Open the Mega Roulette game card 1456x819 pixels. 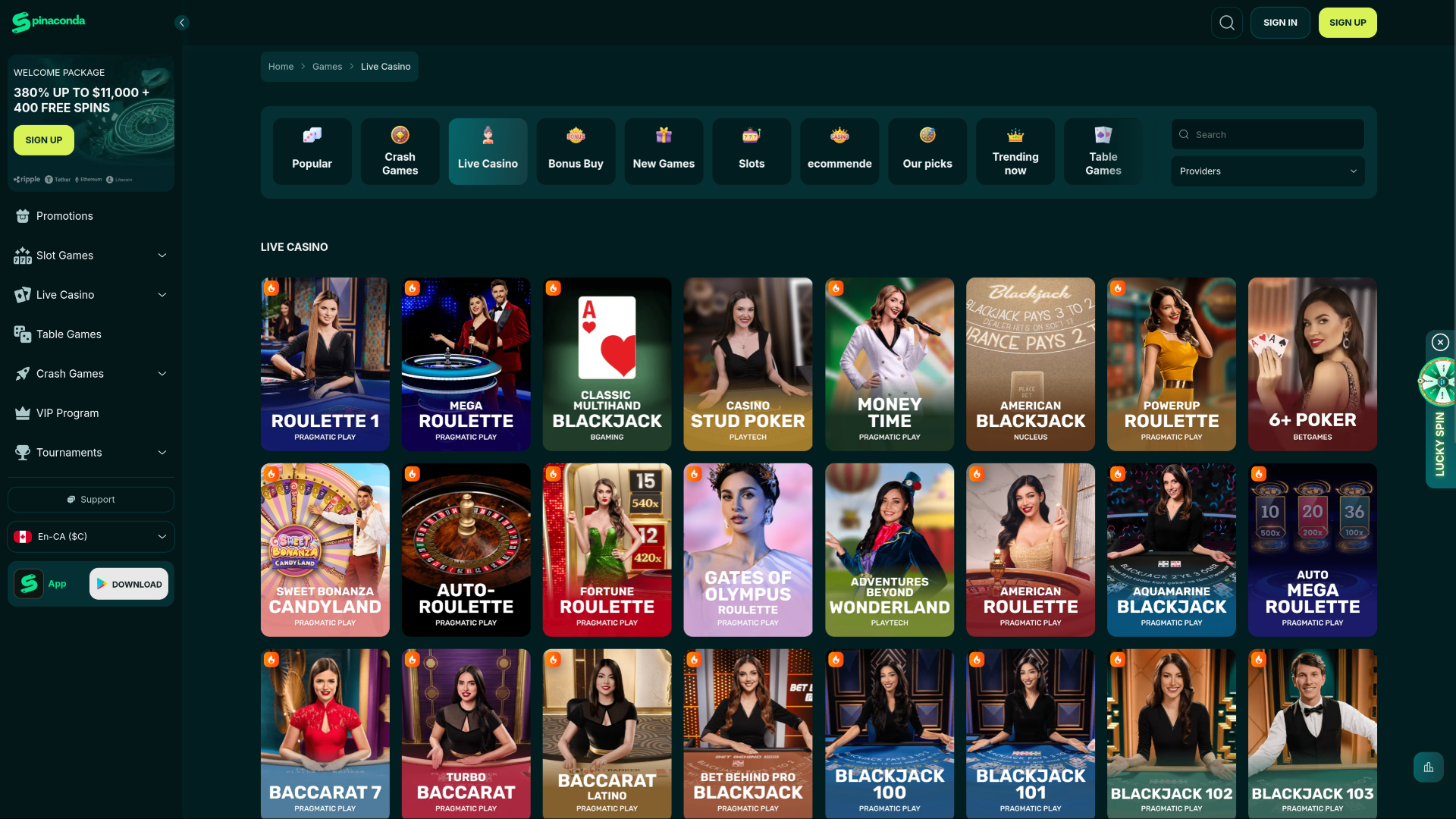pos(466,364)
